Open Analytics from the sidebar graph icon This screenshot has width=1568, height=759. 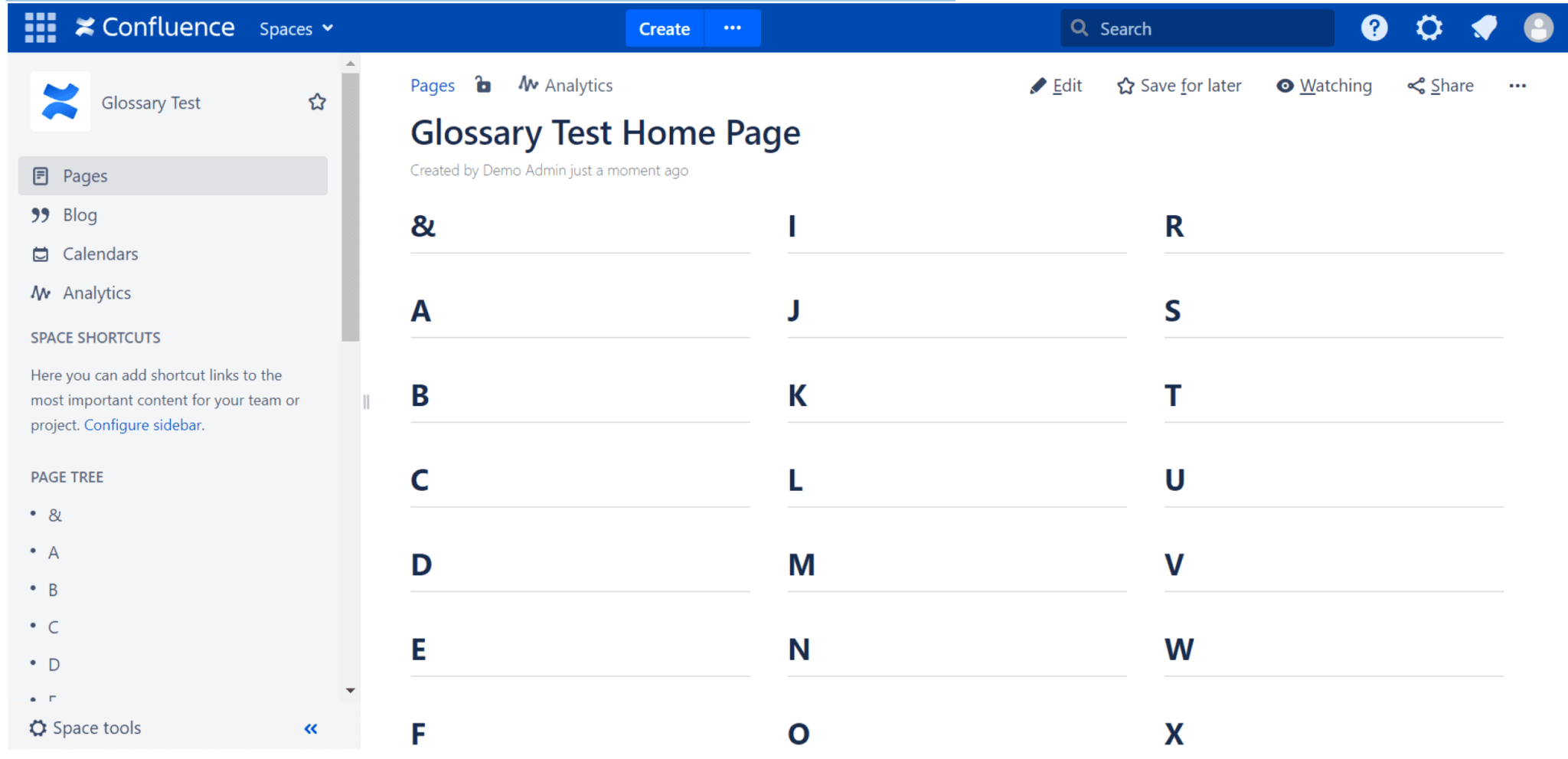[41, 293]
